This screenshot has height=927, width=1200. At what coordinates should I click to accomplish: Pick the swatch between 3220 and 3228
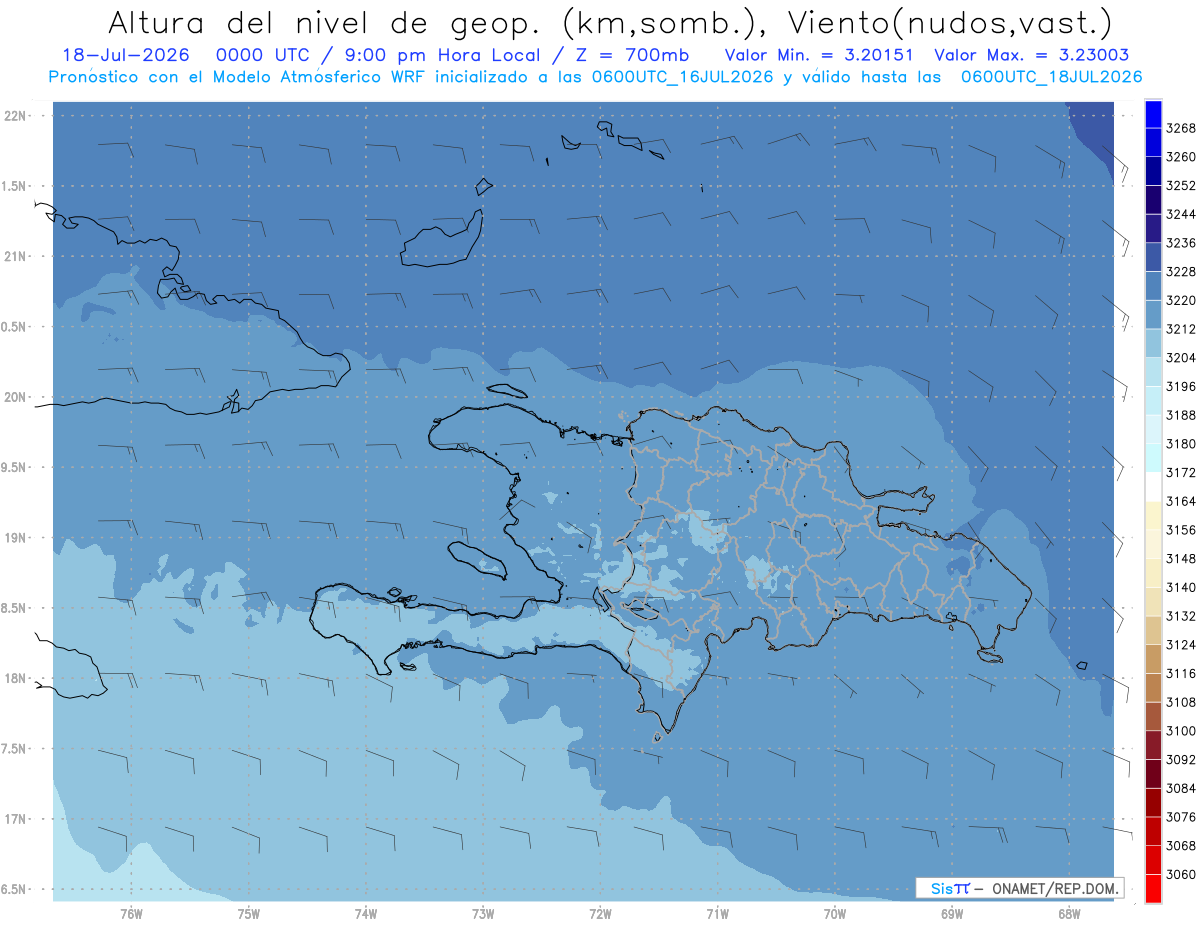click(x=1152, y=286)
